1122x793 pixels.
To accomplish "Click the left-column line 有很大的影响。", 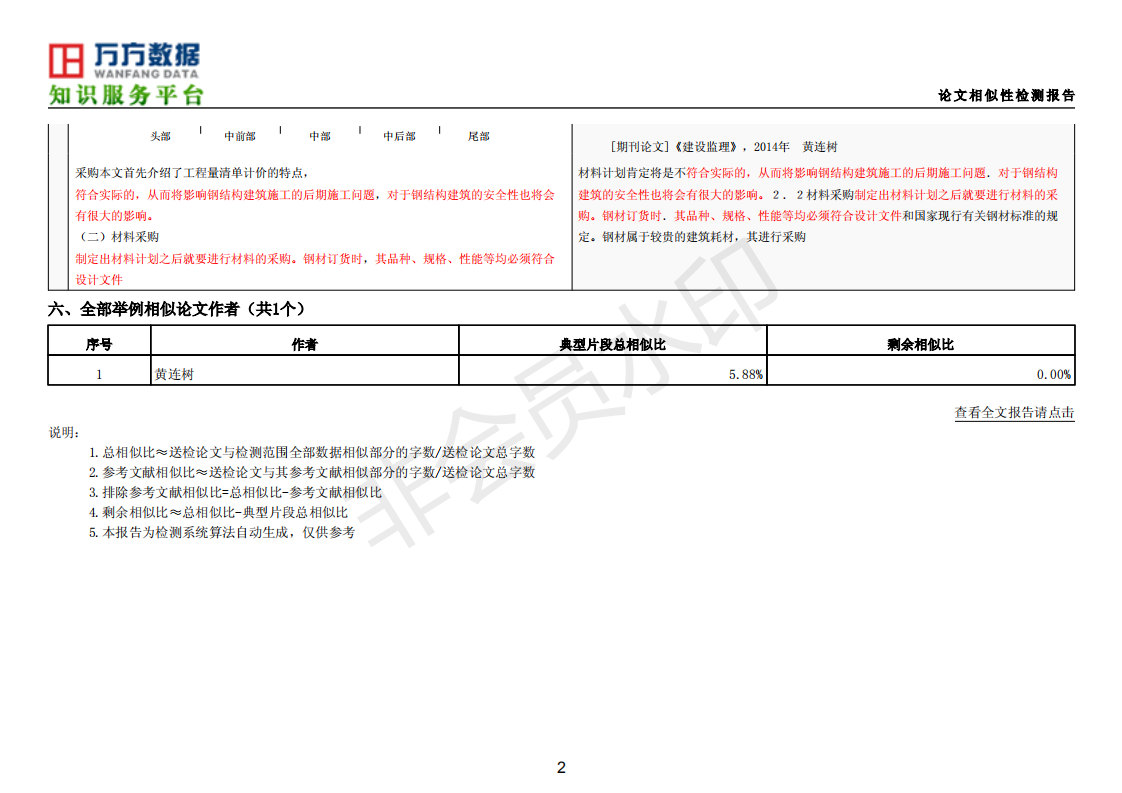I will (114, 215).
